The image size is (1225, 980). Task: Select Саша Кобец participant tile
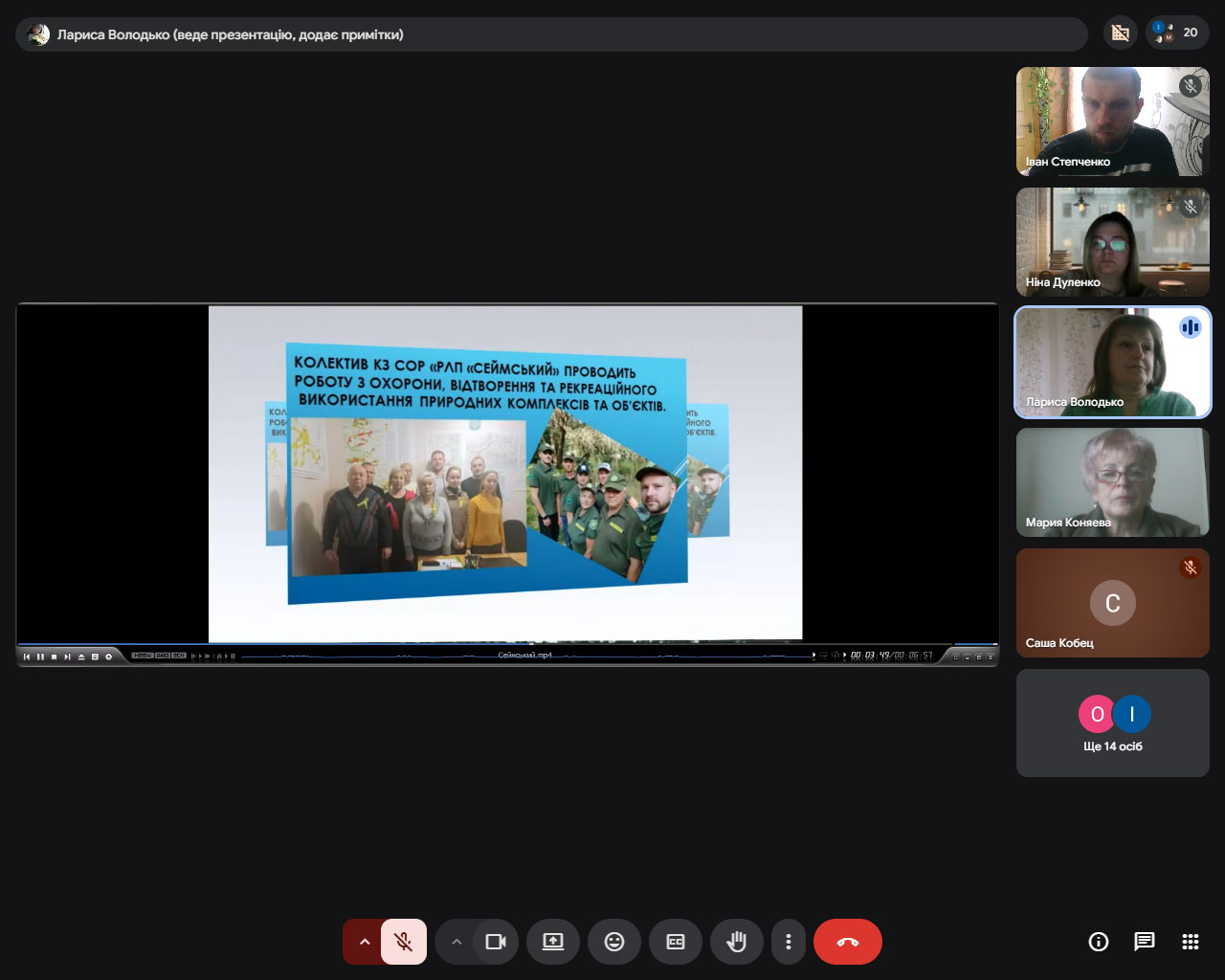[x=1112, y=603]
